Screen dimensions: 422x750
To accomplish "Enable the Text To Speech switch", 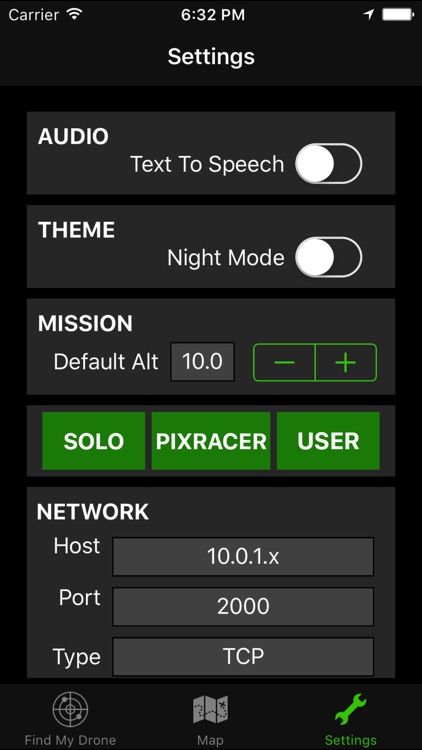I will click(x=329, y=164).
